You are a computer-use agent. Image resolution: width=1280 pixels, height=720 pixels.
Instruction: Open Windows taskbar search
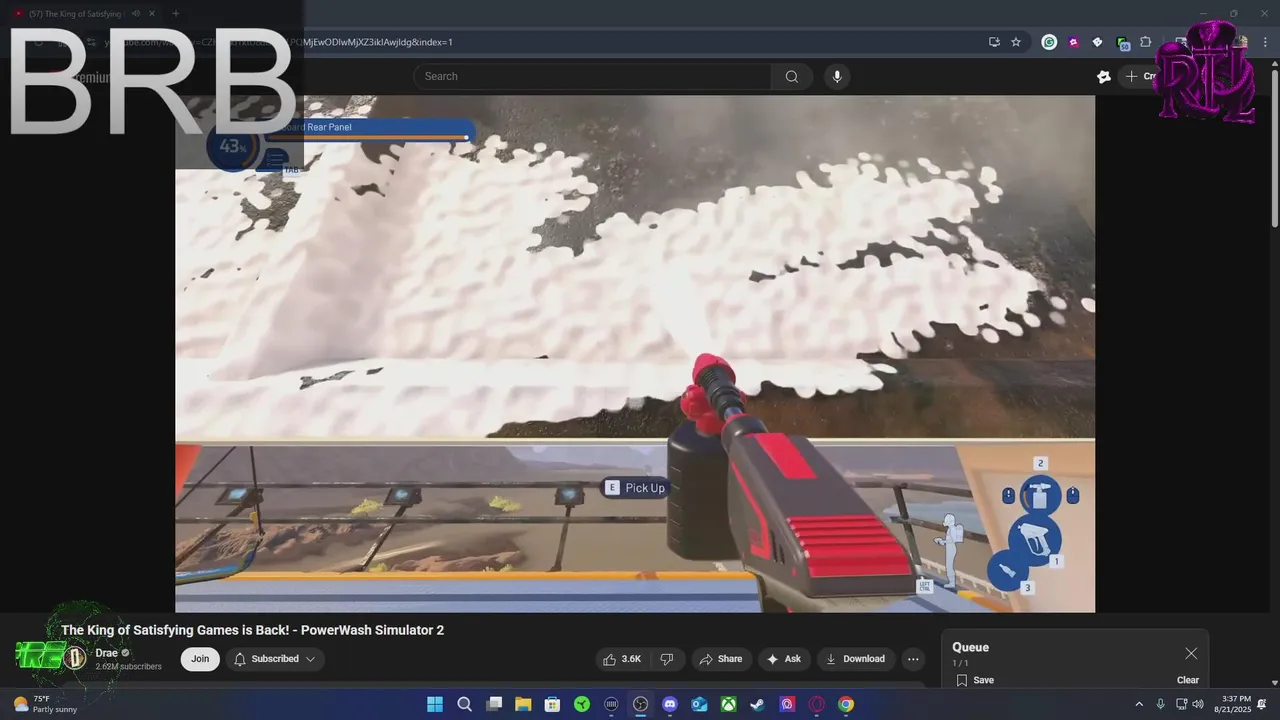464,704
